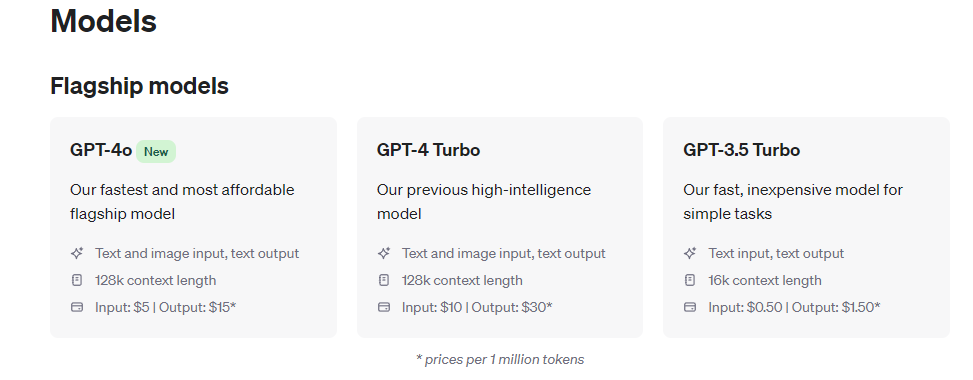
Task: Click the sparkle icon in GPT-3.5 Turbo card
Action: point(690,253)
